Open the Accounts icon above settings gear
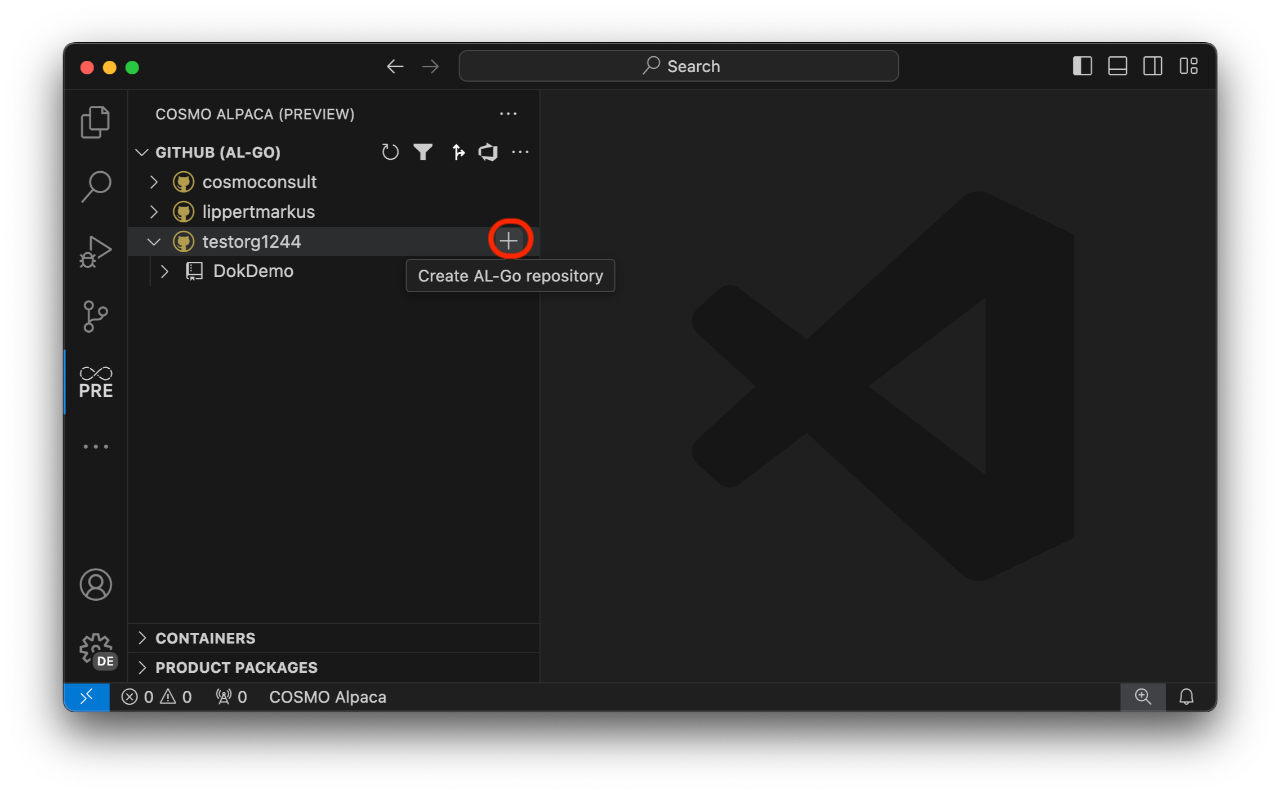Viewport: 1280px width, 795px height. [x=95, y=585]
